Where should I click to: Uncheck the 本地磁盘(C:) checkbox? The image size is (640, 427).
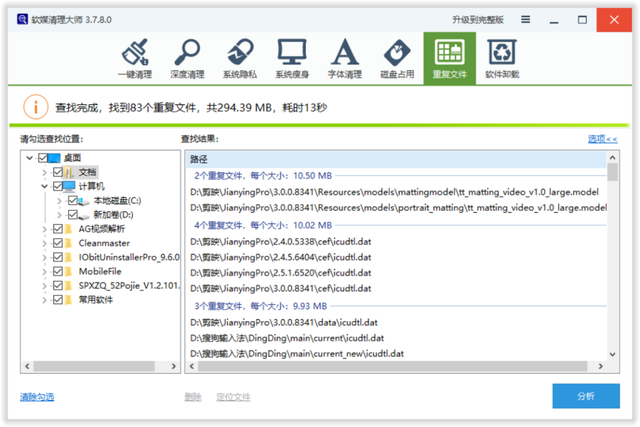click(73, 200)
